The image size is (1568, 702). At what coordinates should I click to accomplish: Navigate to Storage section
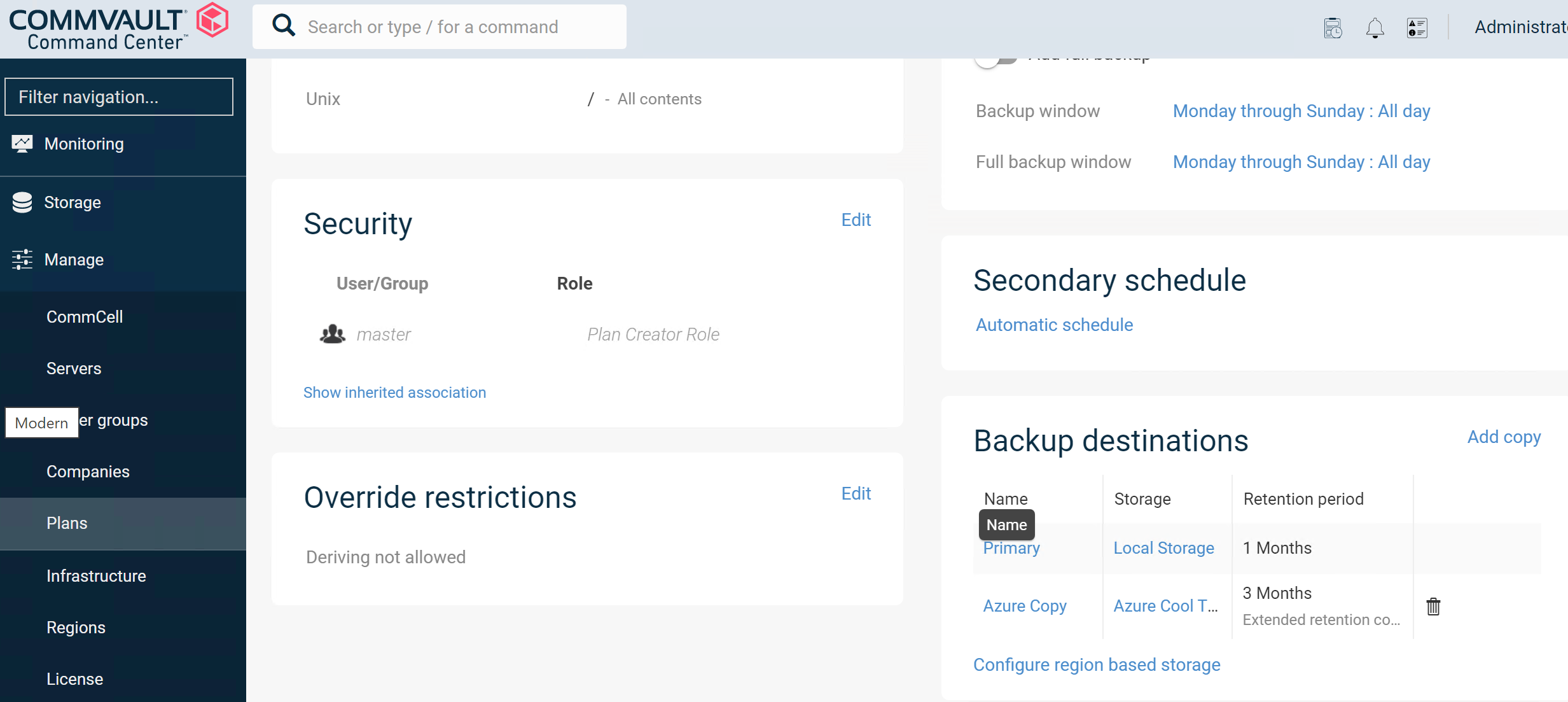72,201
